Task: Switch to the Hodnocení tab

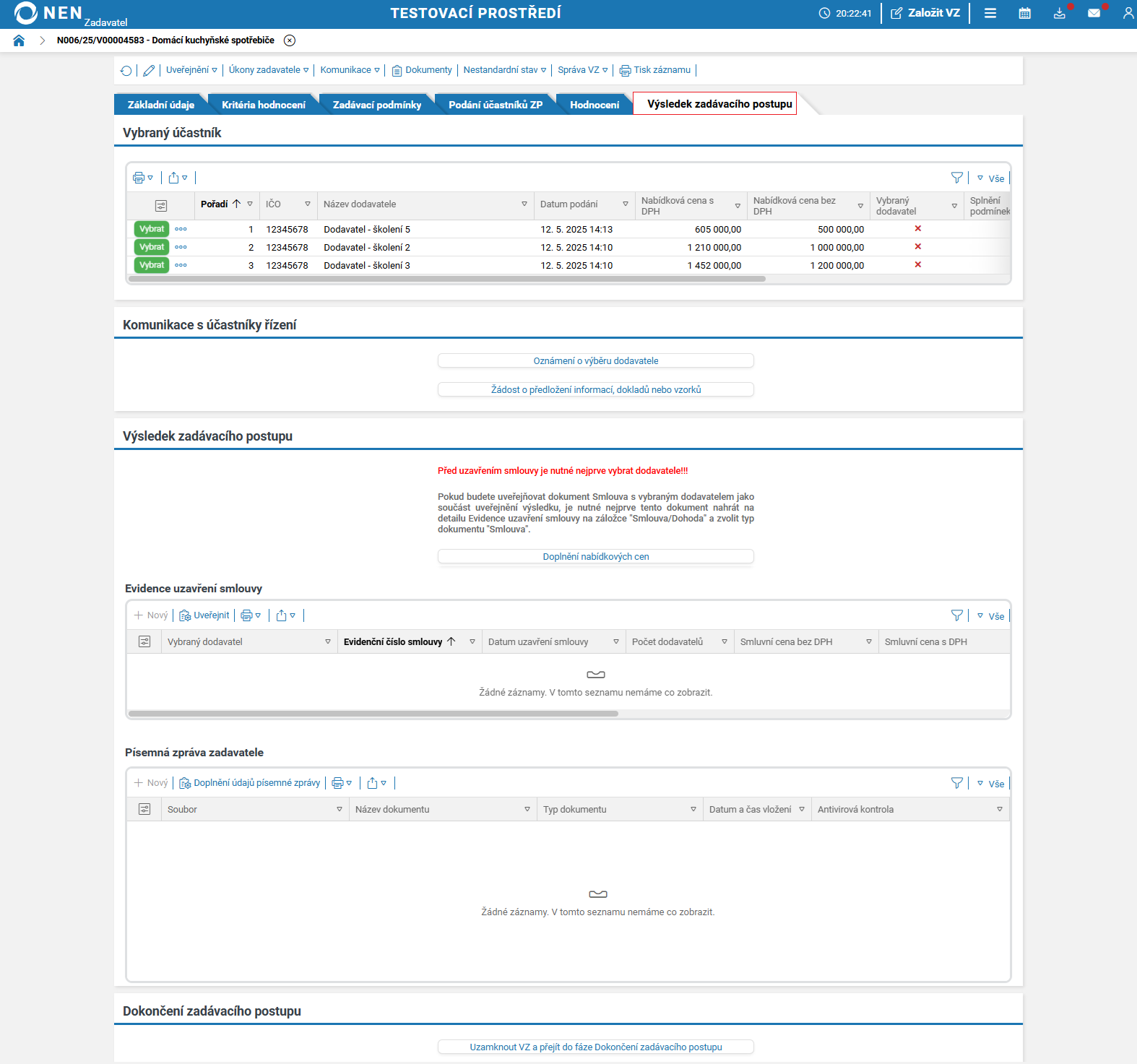Action: pyautogui.click(x=594, y=105)
